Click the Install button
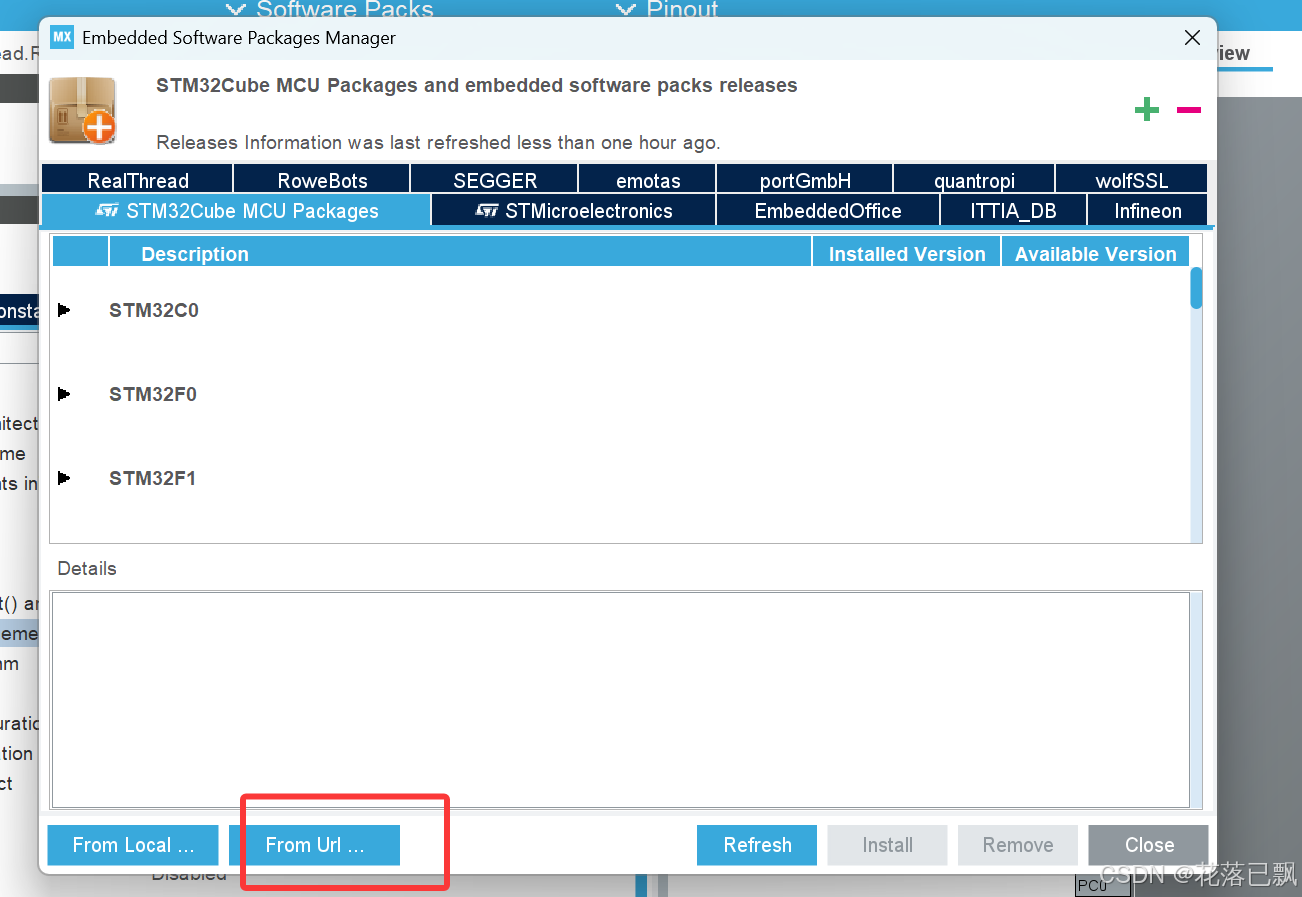This screenshot has width=1302, height=897. 888,845
